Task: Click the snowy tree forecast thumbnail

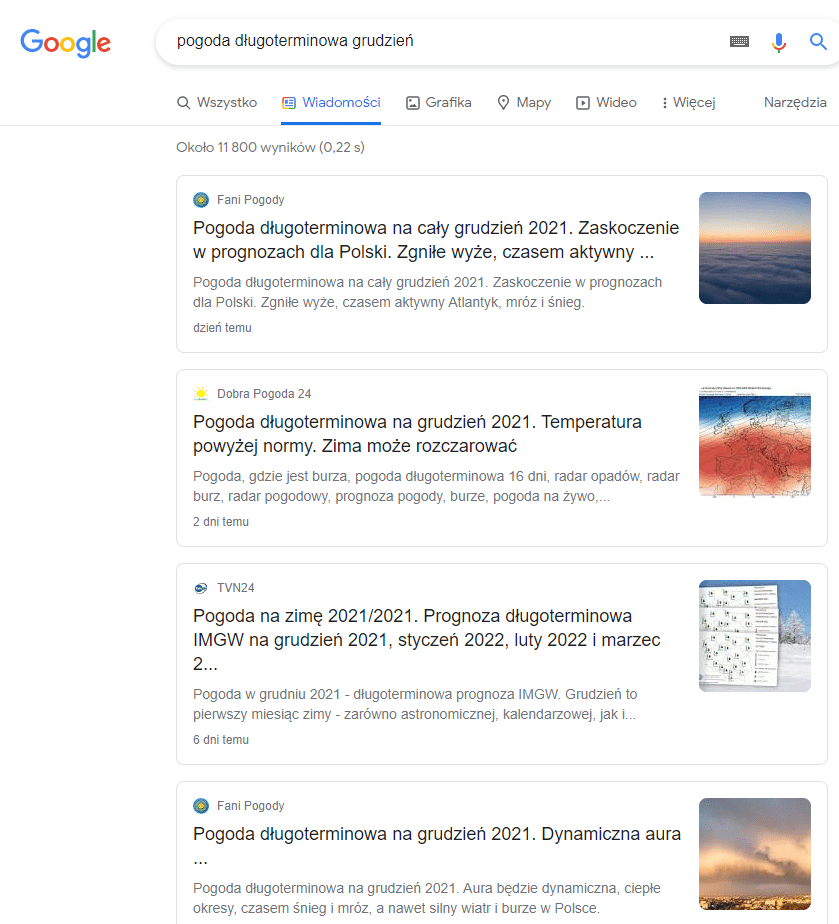Action: 754,635
